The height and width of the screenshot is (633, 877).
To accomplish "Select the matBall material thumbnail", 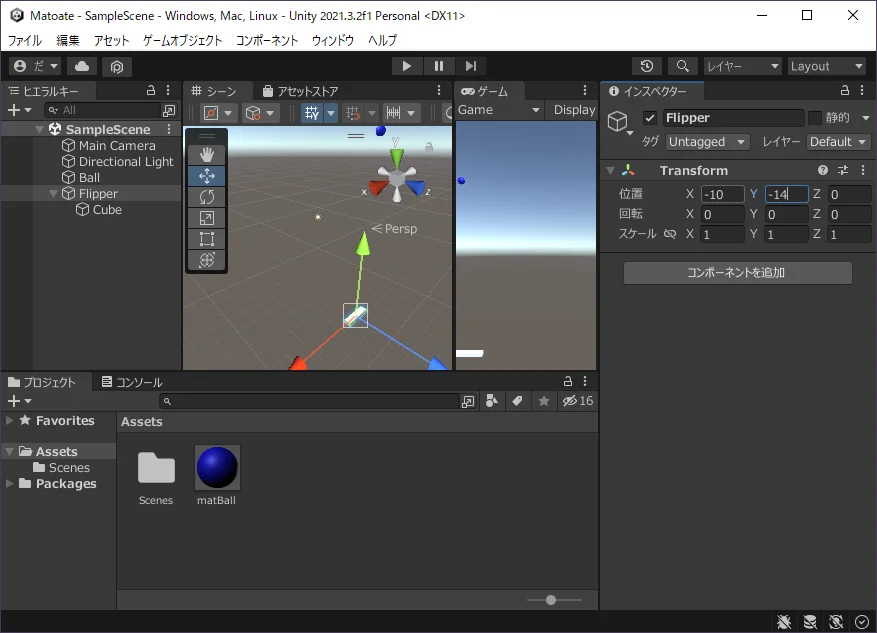I will pos(217,467).
